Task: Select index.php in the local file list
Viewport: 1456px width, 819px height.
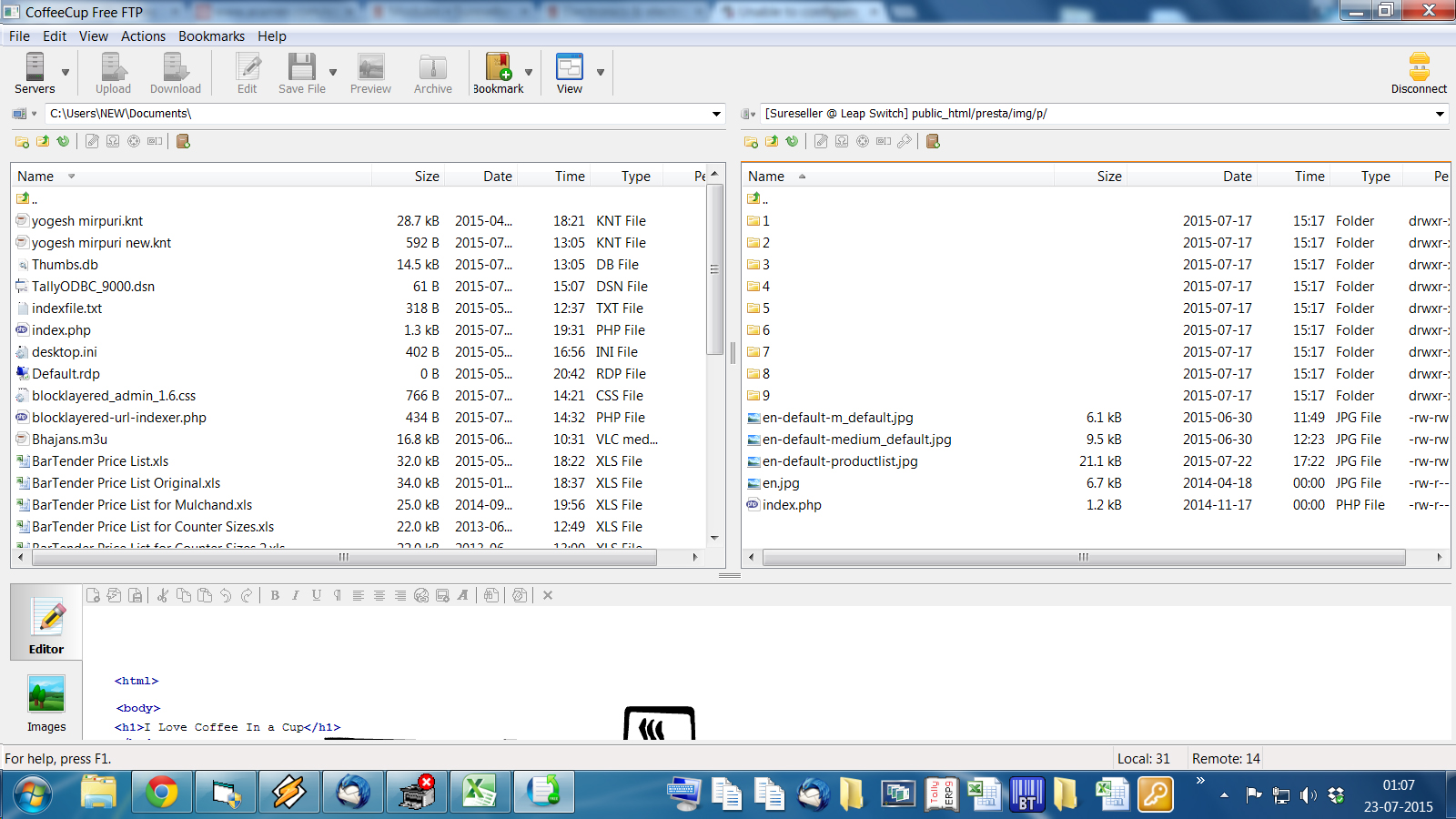Action: pos(61,330)
